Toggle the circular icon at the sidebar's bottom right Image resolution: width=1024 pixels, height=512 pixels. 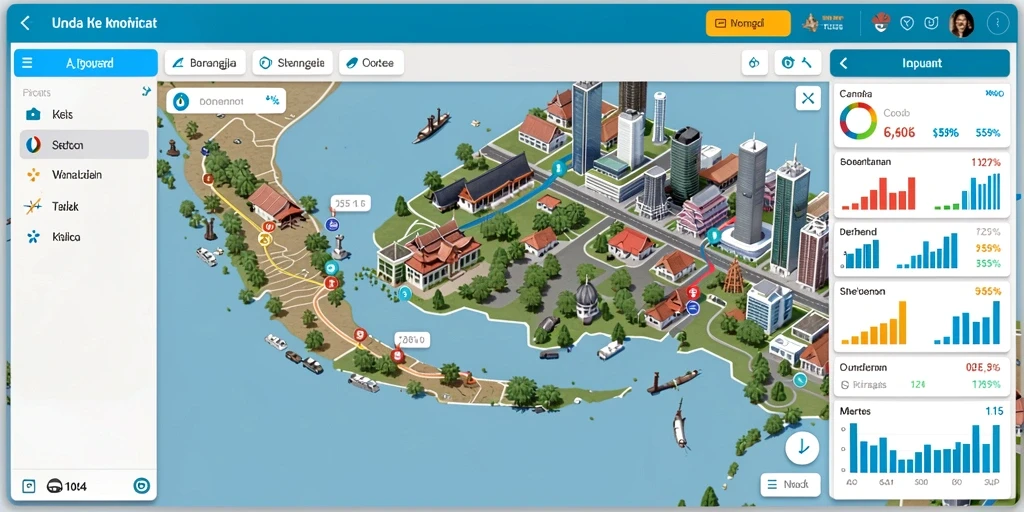pyautogui.click(x=141, y=486)
